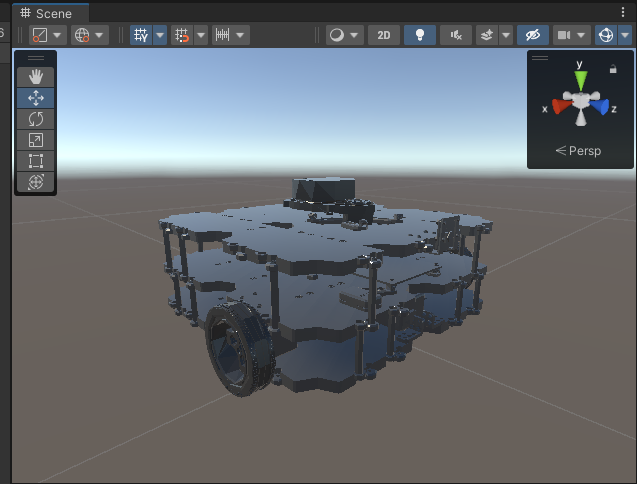Click the center cube of orientation gizmo
The width and height of the screenshot is (637, 484).
point(581,100)
